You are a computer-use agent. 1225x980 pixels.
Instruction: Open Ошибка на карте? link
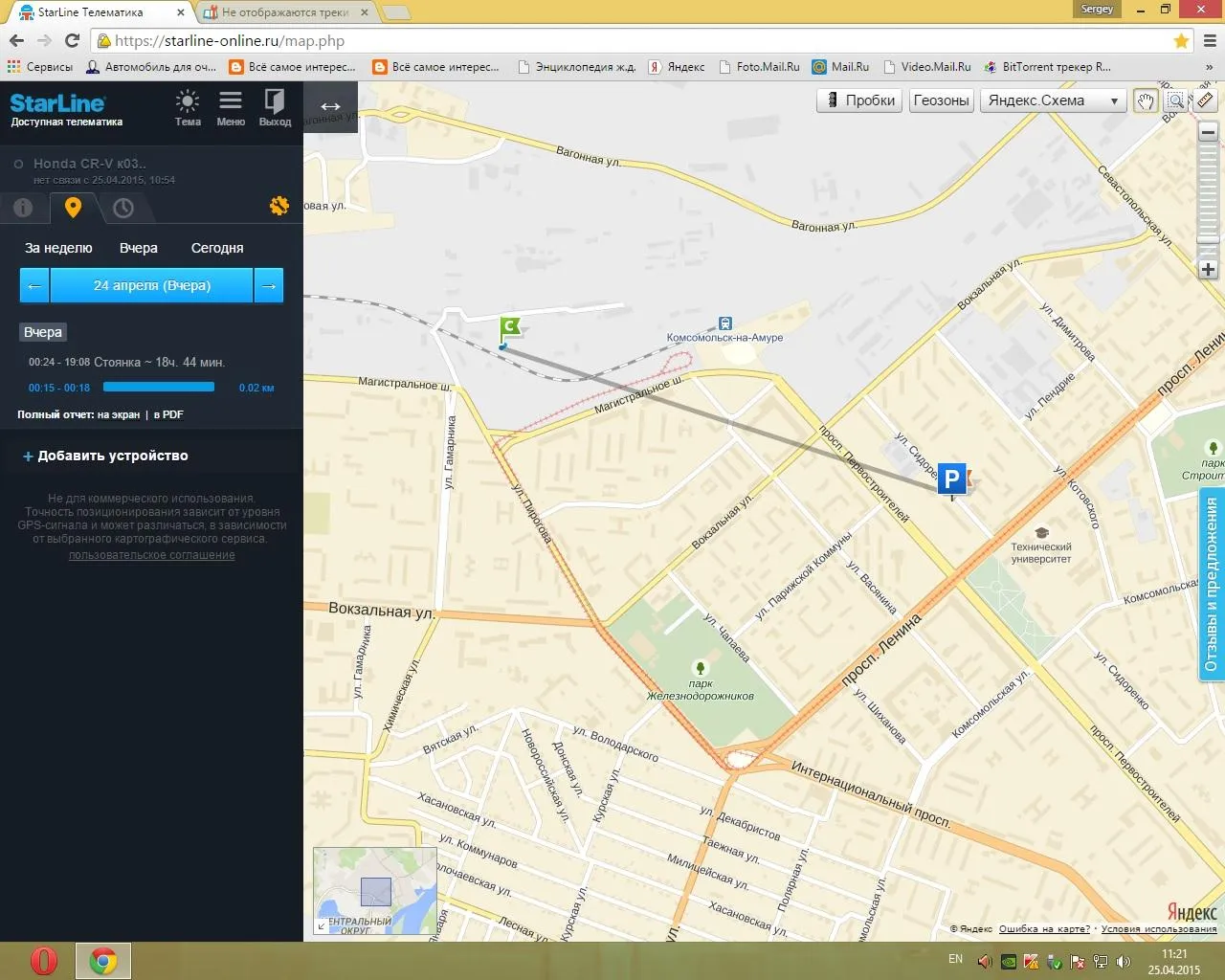pos(1044,928)
